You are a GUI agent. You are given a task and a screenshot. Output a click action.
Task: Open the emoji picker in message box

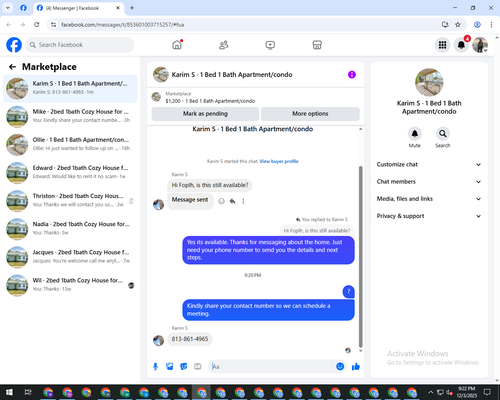tap(340, 367)
